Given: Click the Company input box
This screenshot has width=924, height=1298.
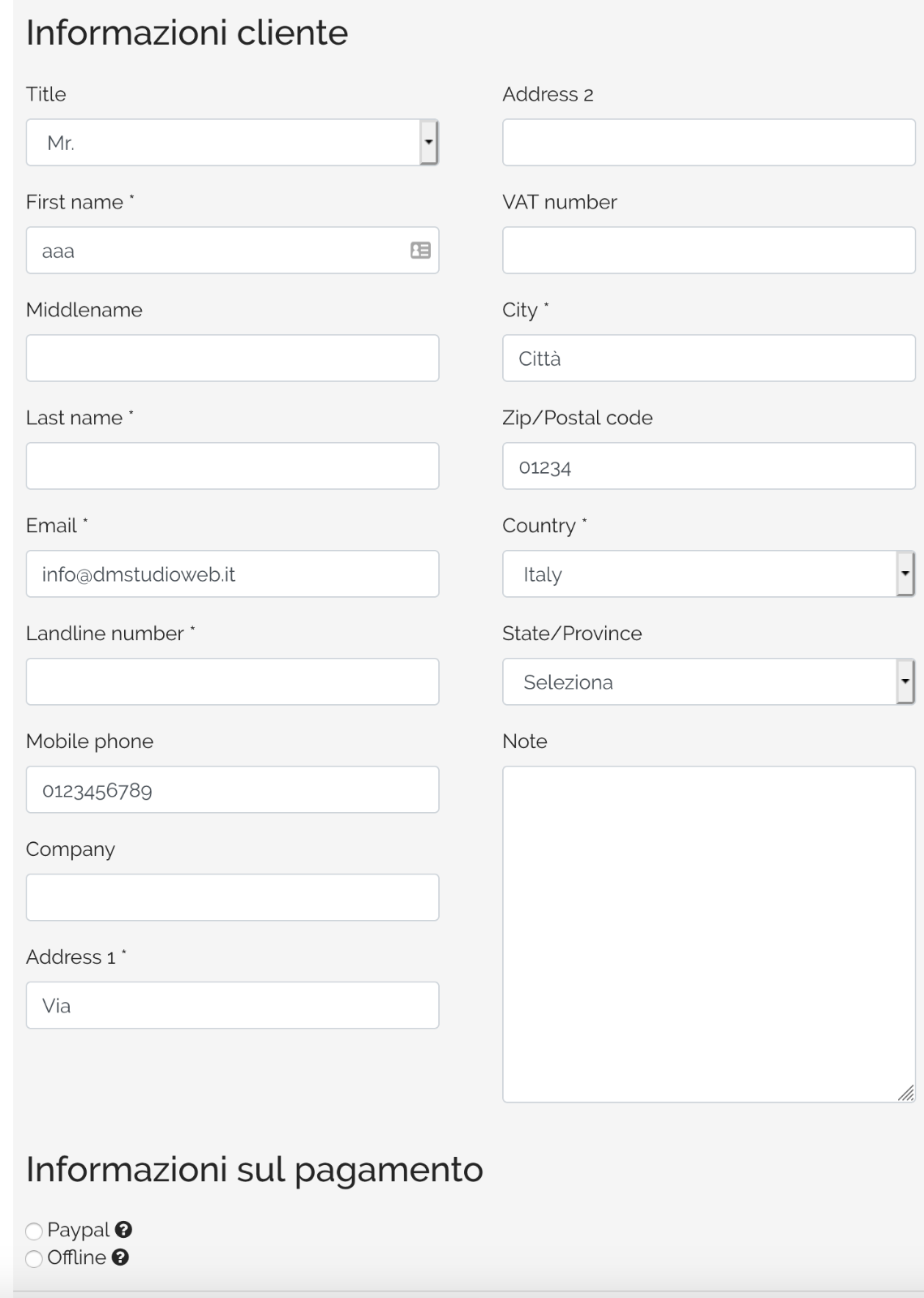Looking at the screenshot, I should (x=232, y=898).
